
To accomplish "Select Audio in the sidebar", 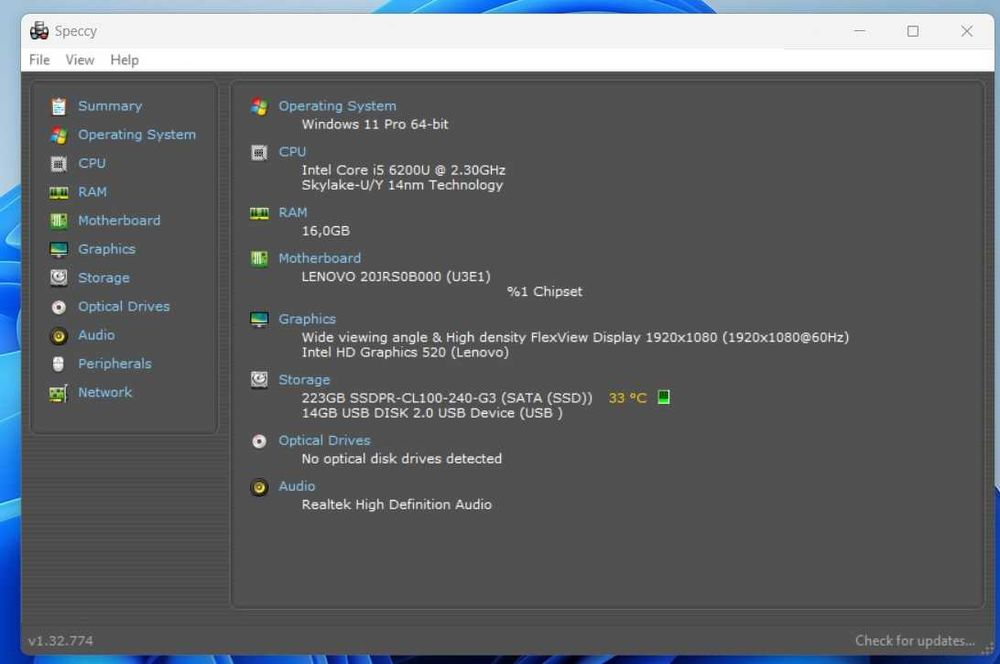I will click(x=96, y=336).
